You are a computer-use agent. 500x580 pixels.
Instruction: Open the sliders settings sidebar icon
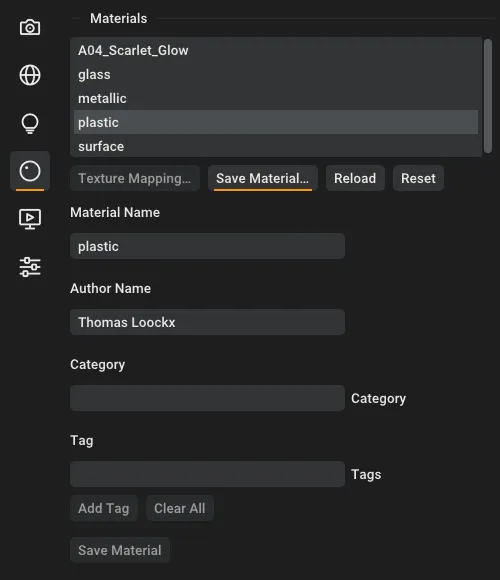(30, 267)
